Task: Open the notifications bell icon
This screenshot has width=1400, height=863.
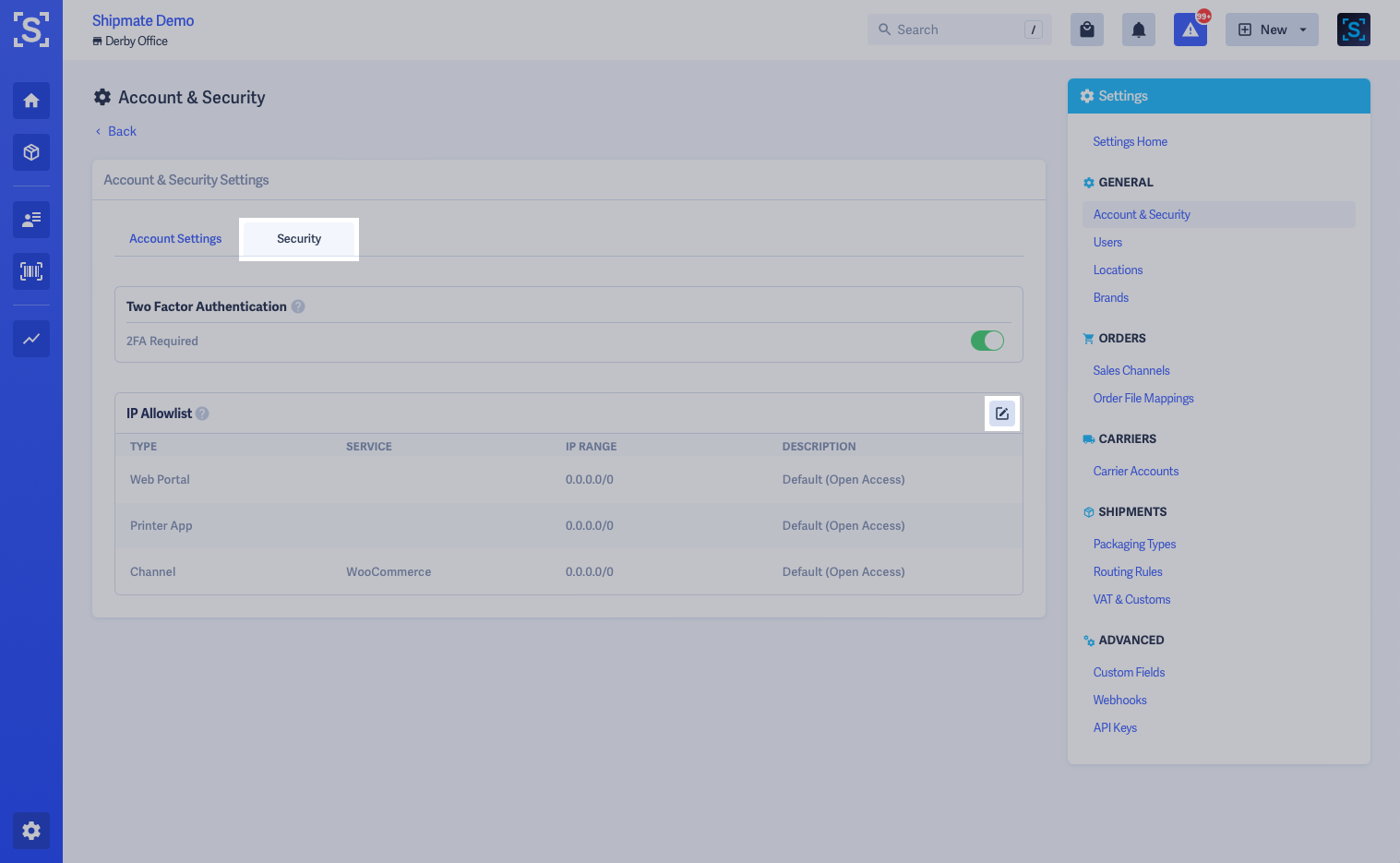Action: 1139,30
